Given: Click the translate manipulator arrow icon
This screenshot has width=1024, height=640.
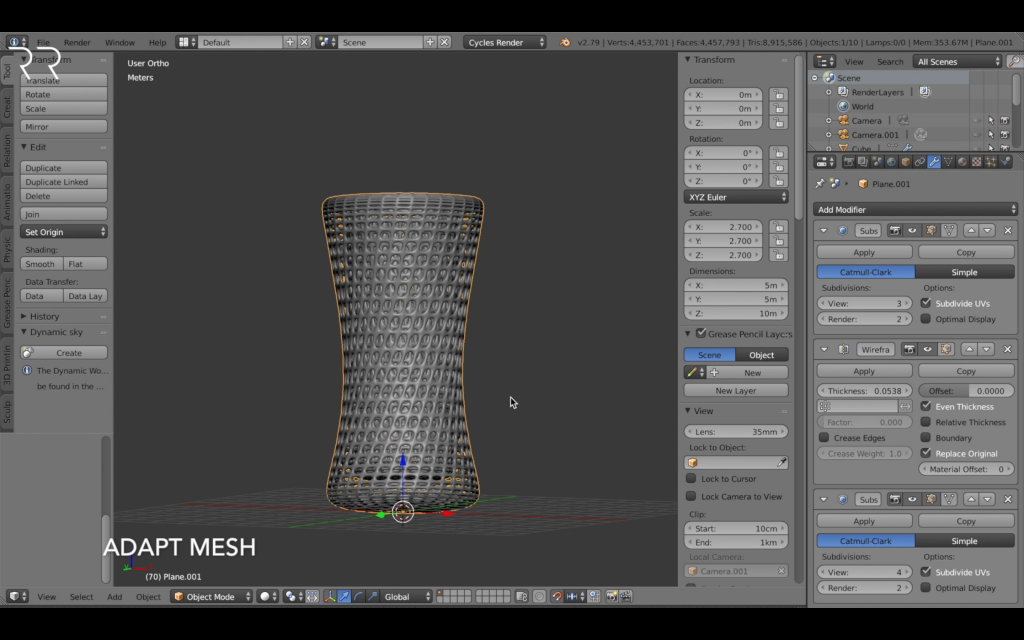Looking at the screenshot, I should (x=344, y=596).
